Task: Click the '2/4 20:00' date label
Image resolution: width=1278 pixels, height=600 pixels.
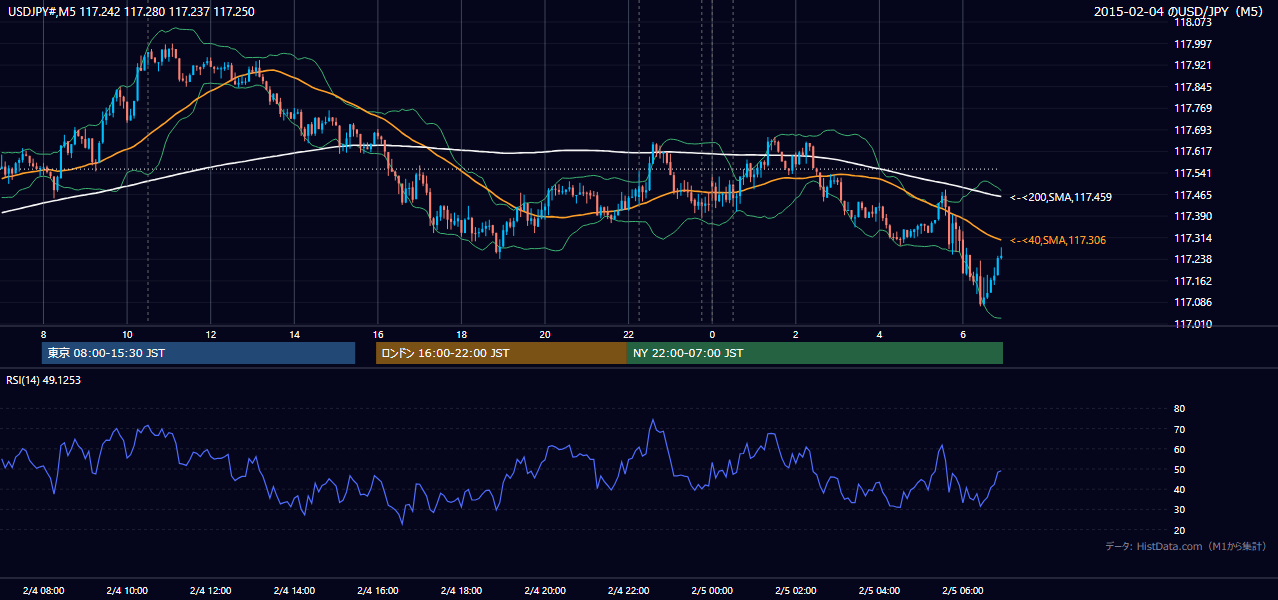Action: 545,591
